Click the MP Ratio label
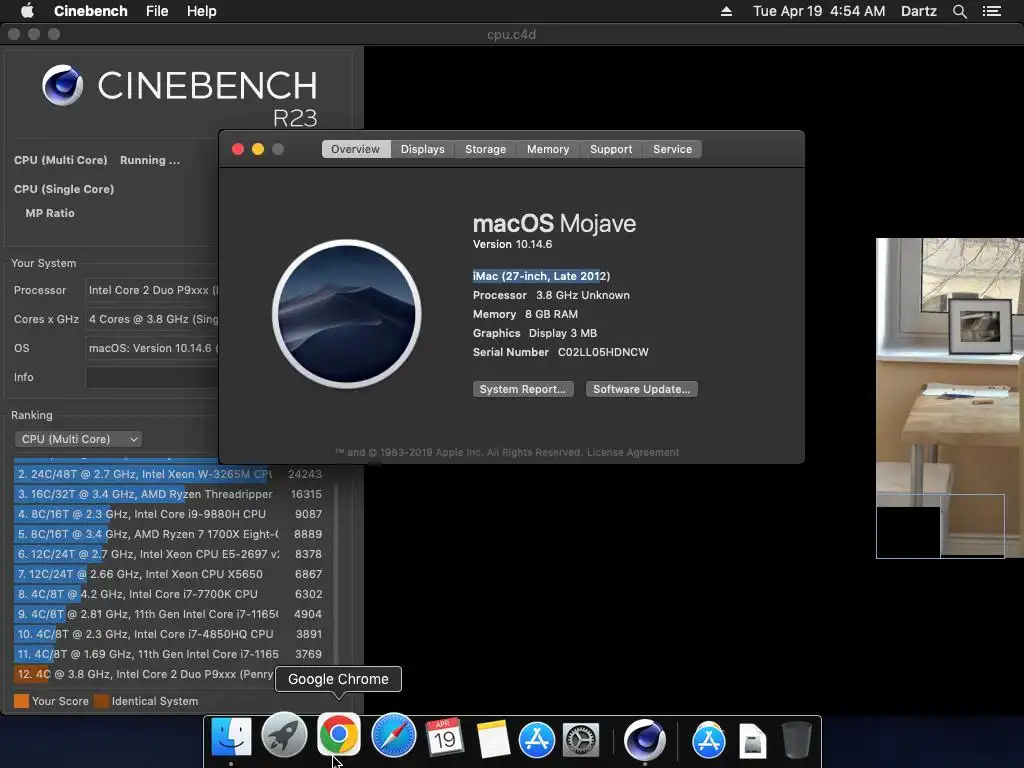Viewport: 1024px width, 768px height. point(50,213)
